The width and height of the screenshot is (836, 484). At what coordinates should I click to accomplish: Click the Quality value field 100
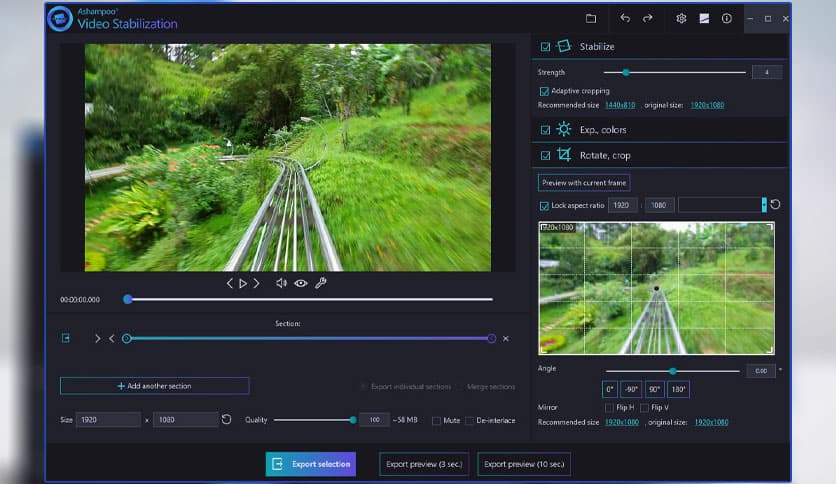tap(374, 420)
